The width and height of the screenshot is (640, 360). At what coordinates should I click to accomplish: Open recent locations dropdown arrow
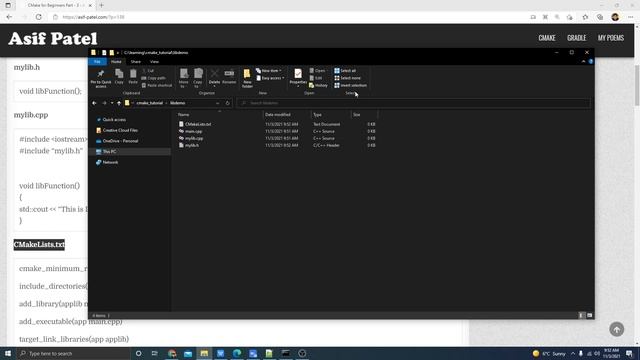click(x=112, y=103)
